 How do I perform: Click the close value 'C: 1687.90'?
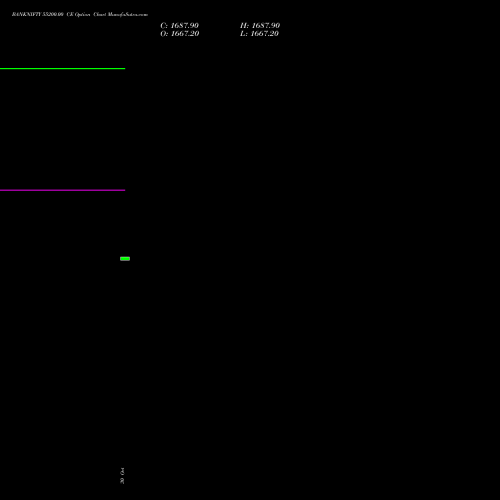[179, 26]
